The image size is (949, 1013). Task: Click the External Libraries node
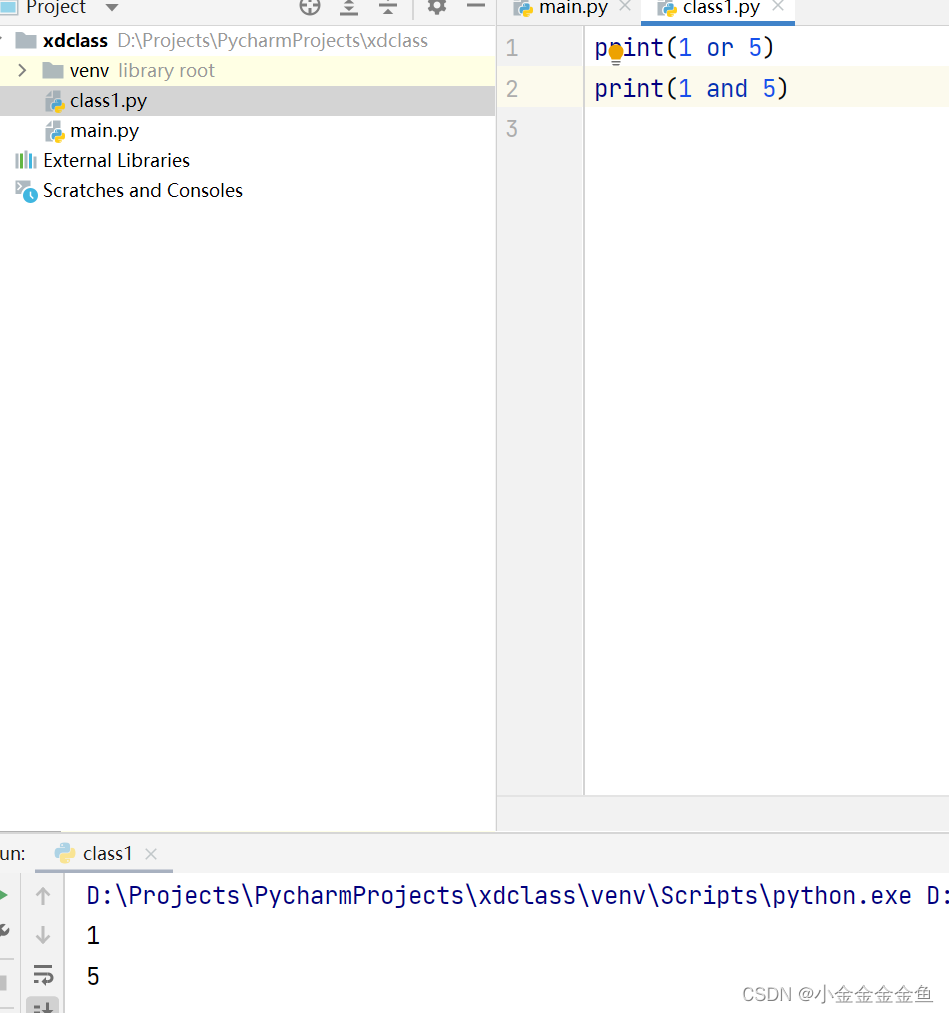coord(116,161)
